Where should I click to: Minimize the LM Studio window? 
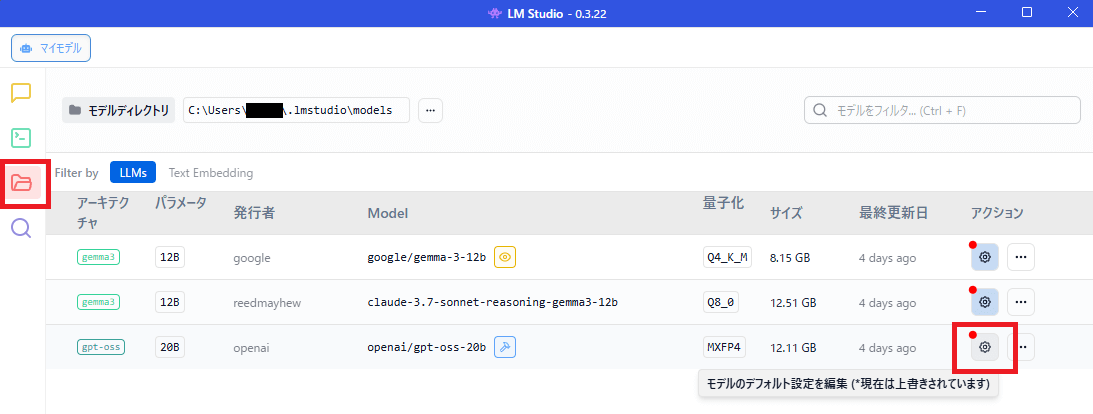click(981, 12)
